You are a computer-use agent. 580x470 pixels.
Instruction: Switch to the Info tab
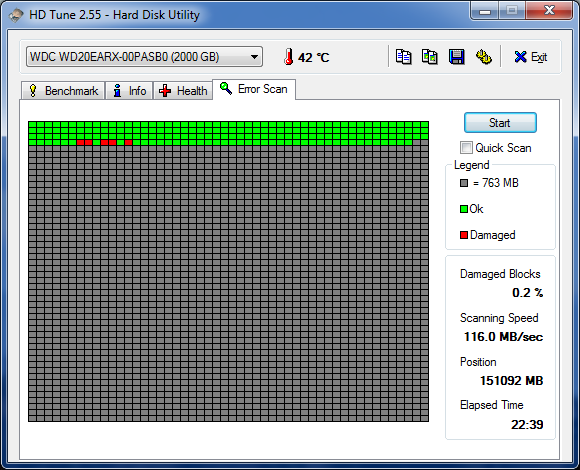point(129,91)
